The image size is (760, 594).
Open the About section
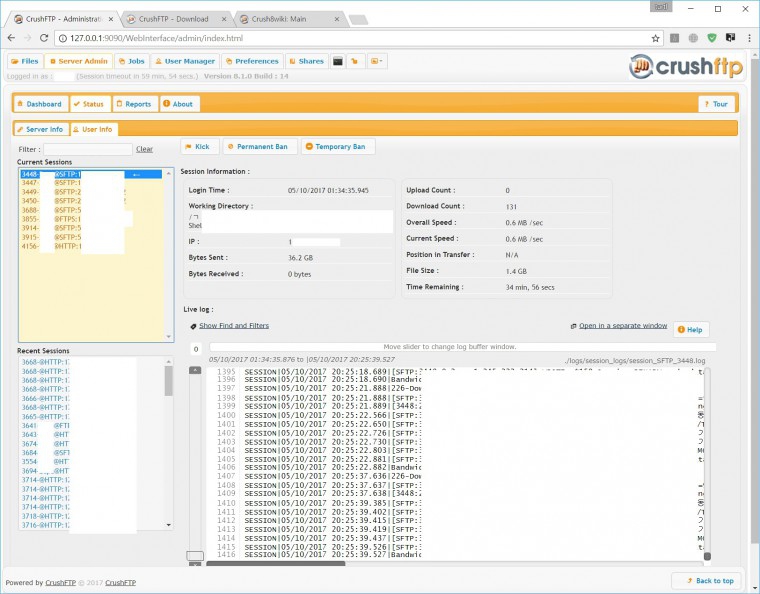point(178,104)
